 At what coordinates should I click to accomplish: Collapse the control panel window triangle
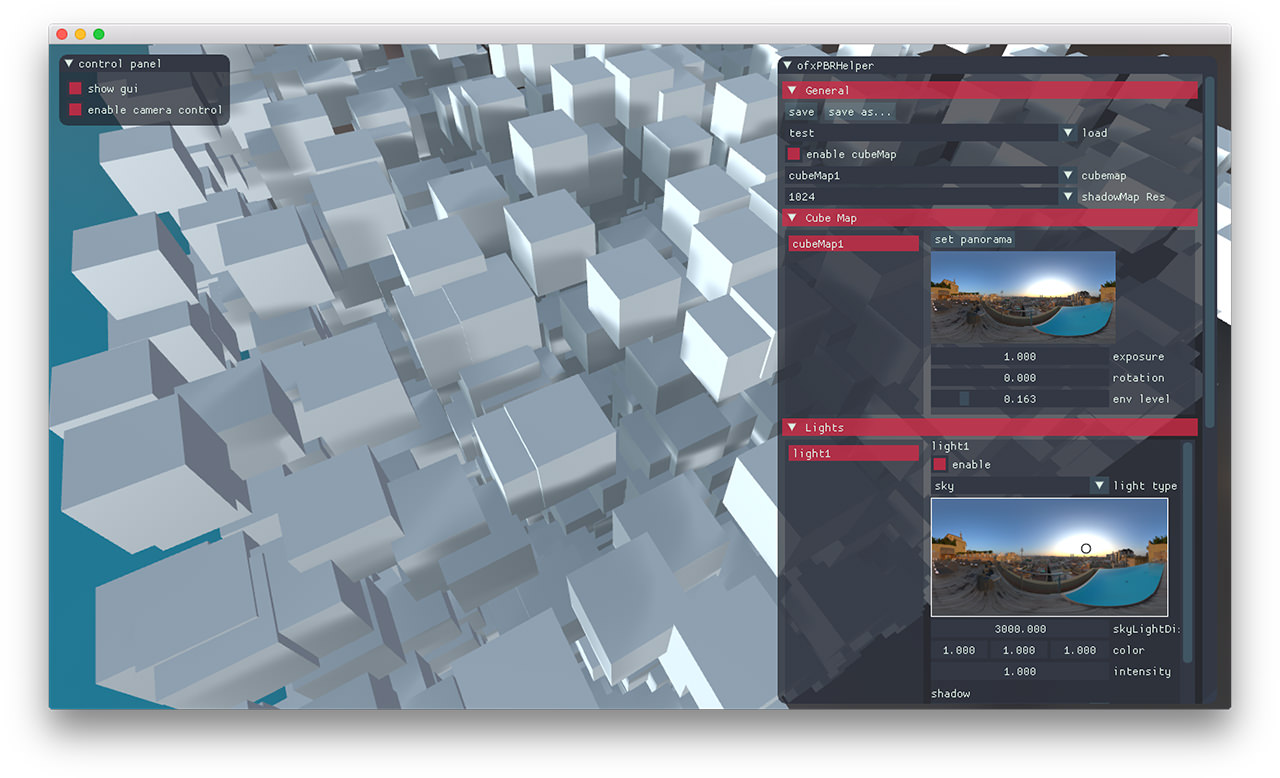(69, 63)
